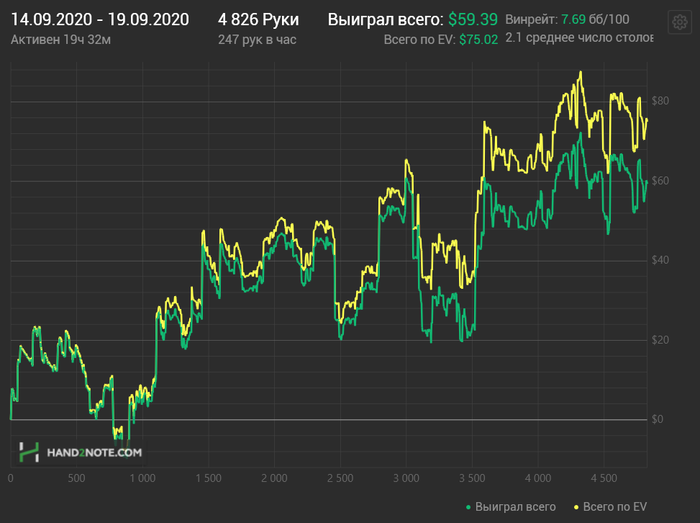Click the 'Активен 19ч 32м' active time text
700x523 pixels.
tap(61, 40)
